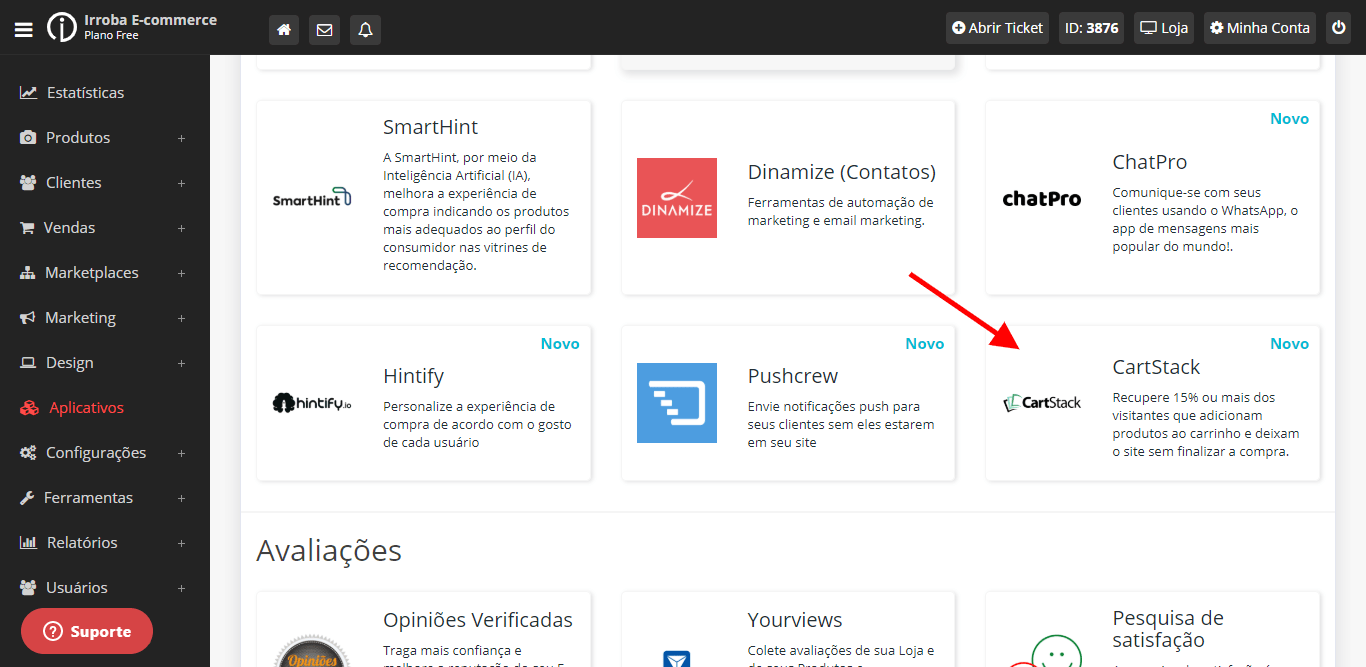
Task: Click the chatPro logo
Action: [1042, 198]
